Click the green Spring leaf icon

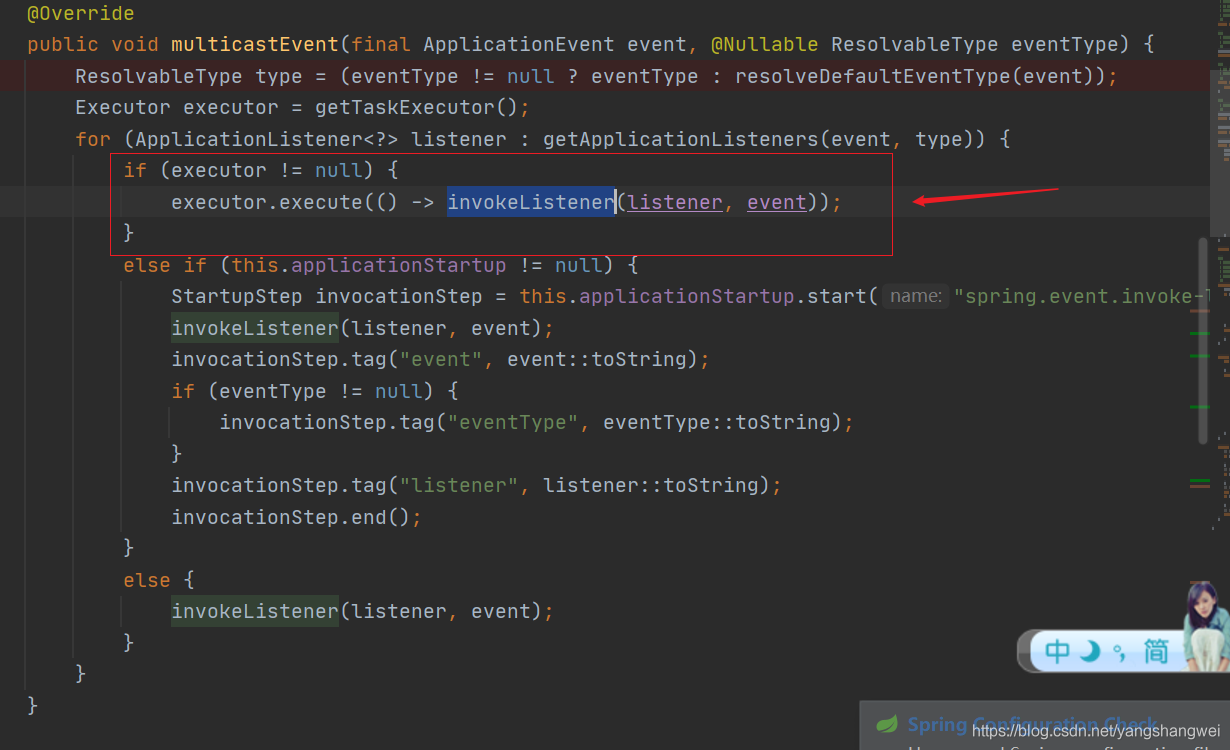coord(886,725)
